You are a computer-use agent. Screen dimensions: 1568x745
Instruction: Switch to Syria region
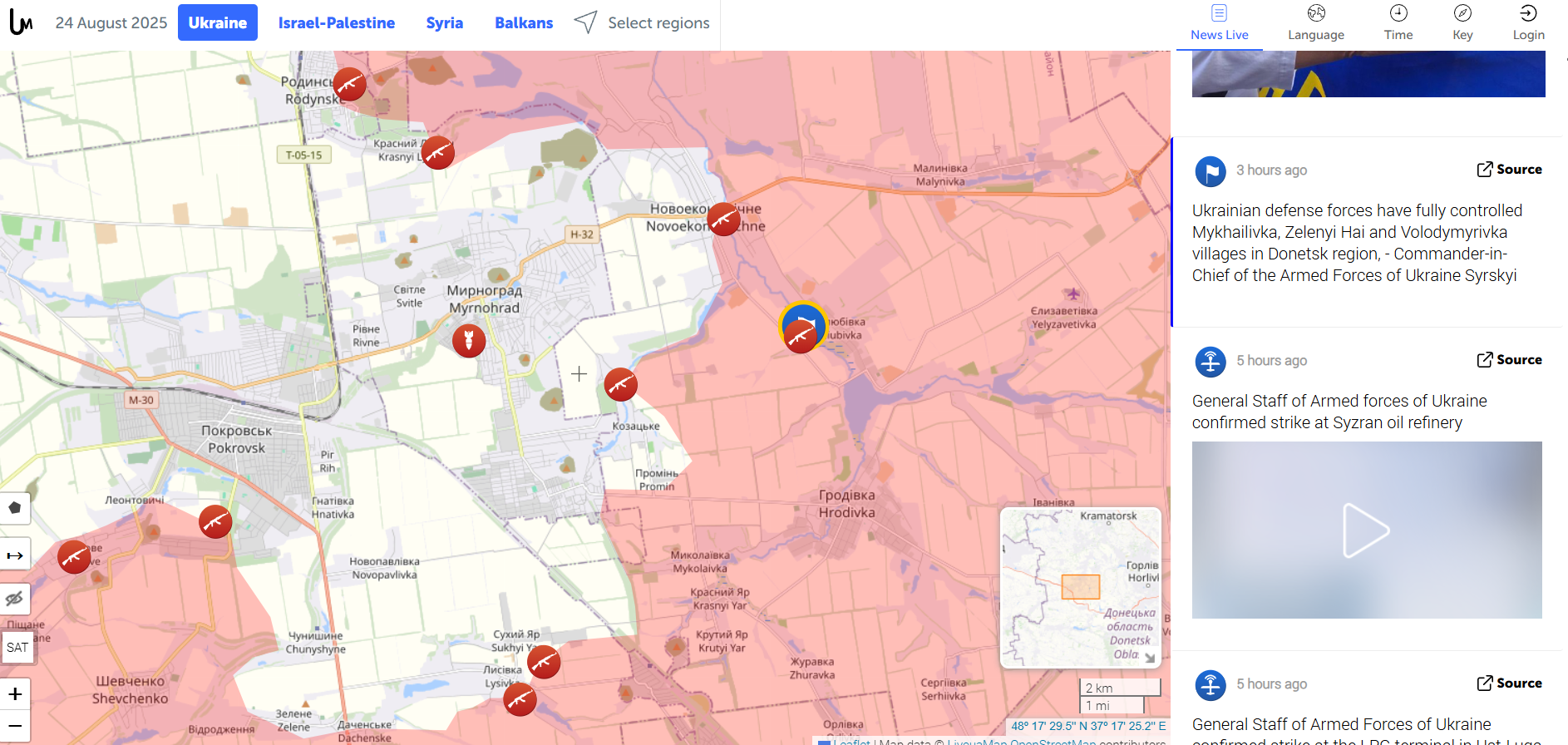click(x=445, y=22)
